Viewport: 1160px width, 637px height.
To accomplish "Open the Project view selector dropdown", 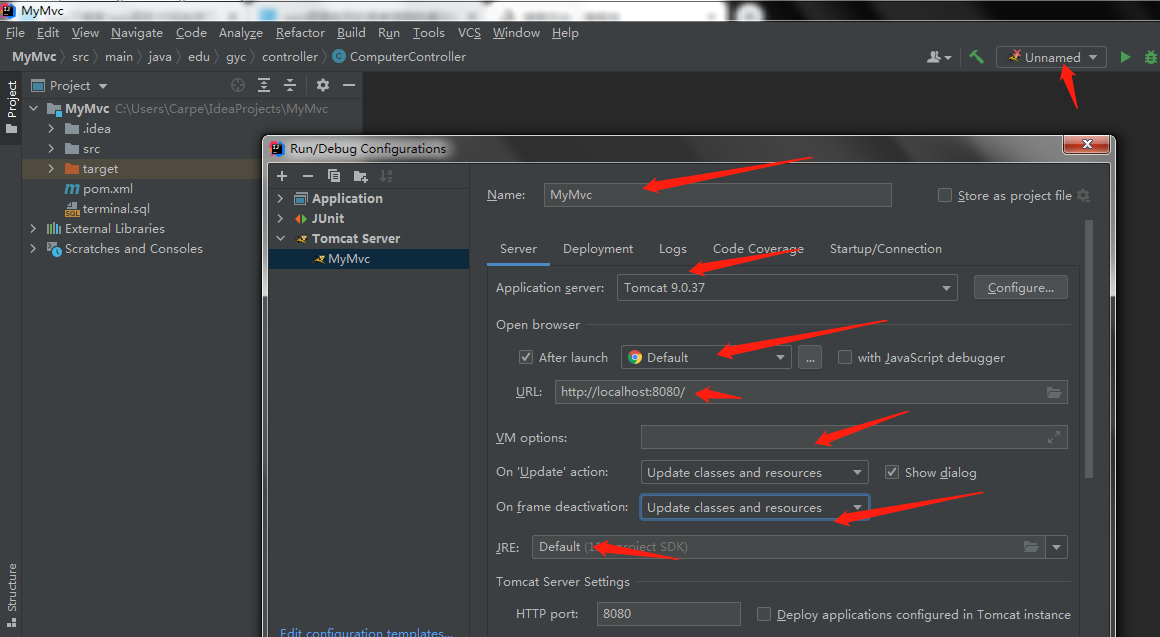I will [71, 85].
